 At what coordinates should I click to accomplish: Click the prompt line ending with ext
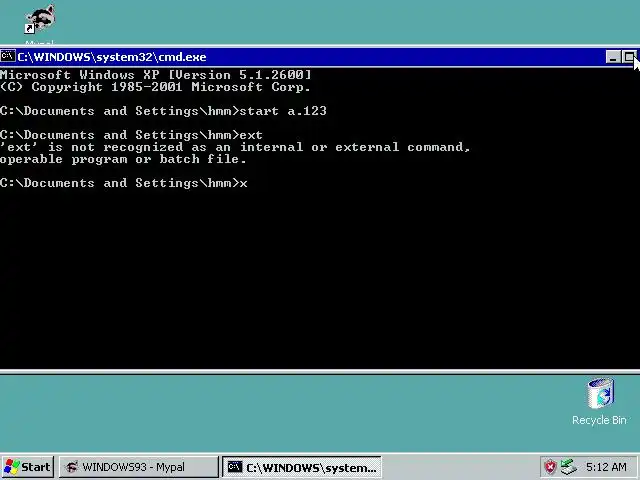click(x=131, y=135)
